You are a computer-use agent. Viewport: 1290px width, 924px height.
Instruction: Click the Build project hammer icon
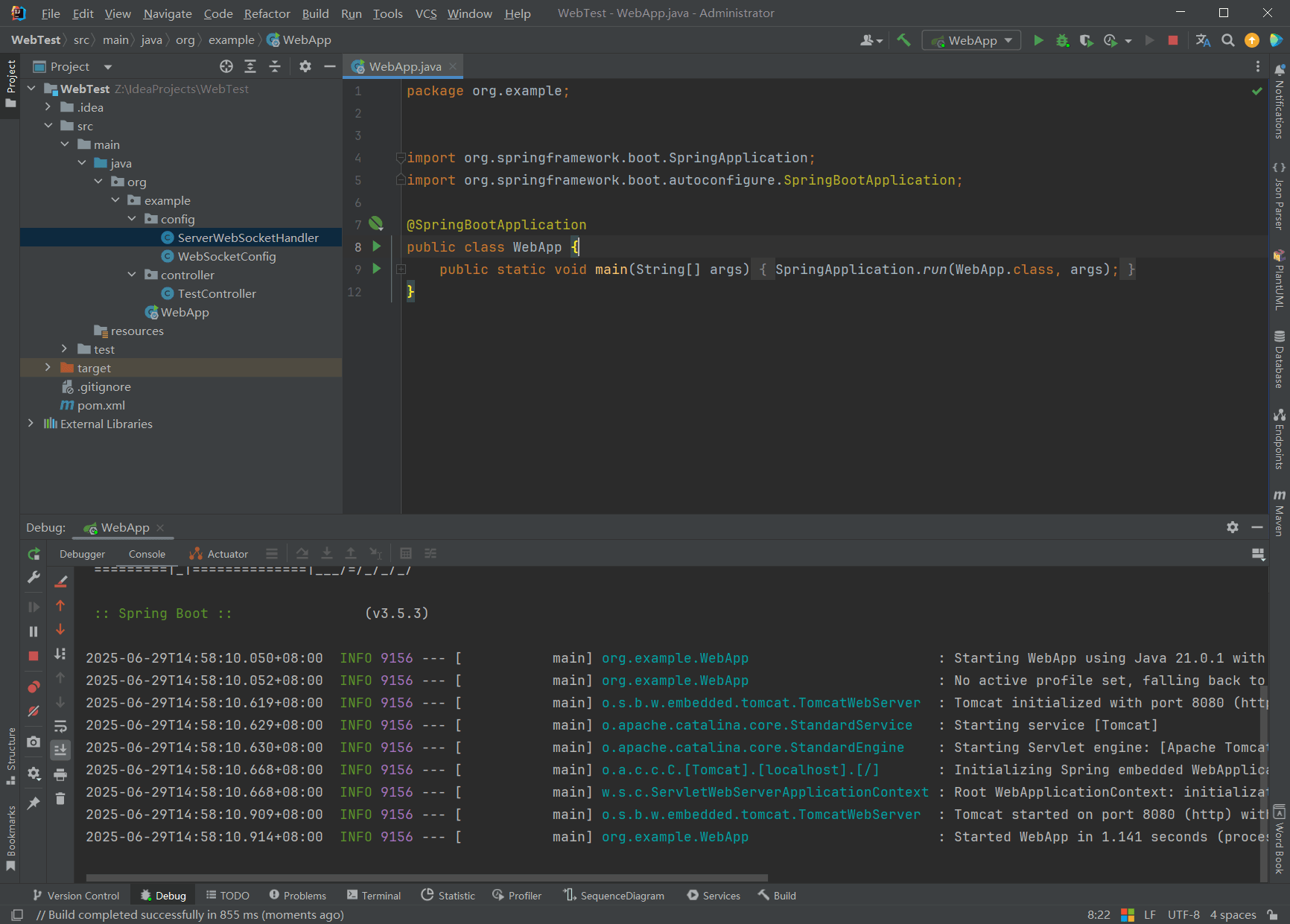click(903, 40)
